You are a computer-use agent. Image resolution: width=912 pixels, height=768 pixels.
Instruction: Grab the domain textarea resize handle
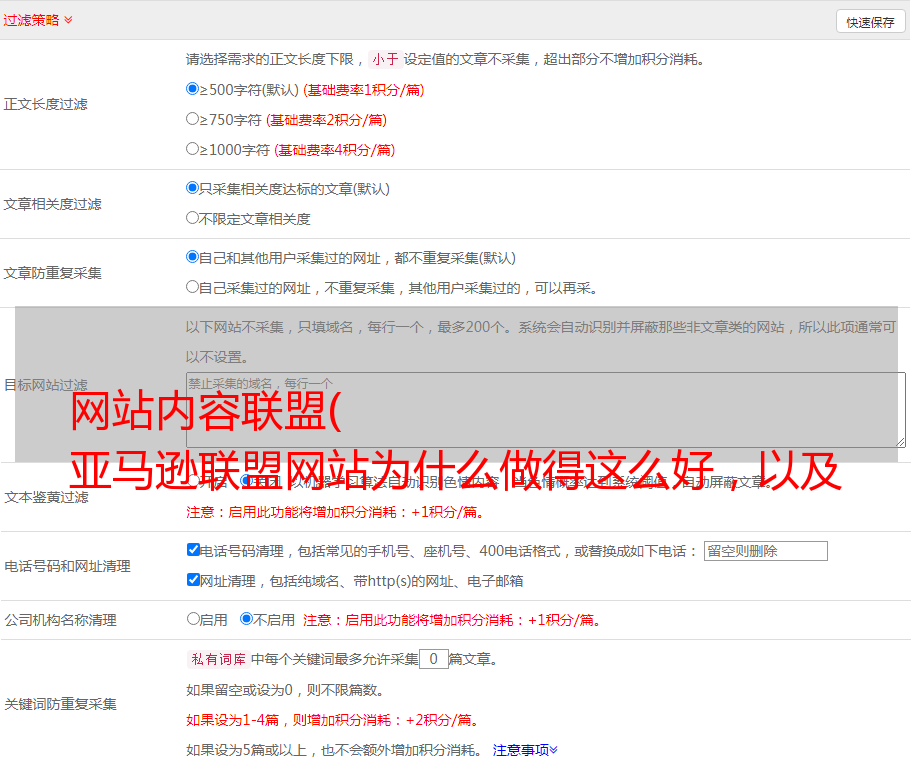click(900, 442)
